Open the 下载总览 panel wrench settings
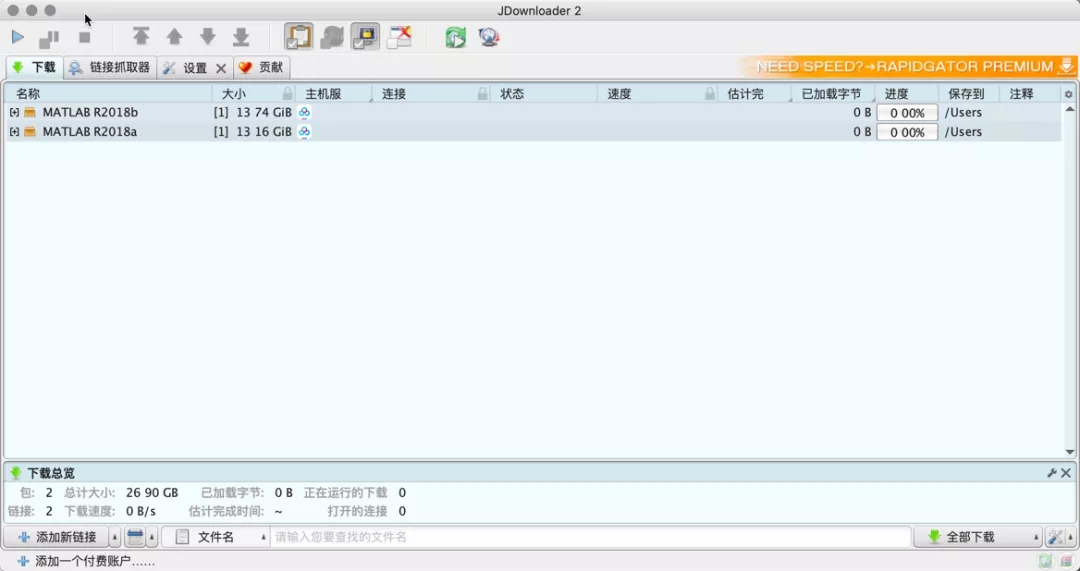The image size is (1080, 571). pyautogui.click(x=1052, y=473)
